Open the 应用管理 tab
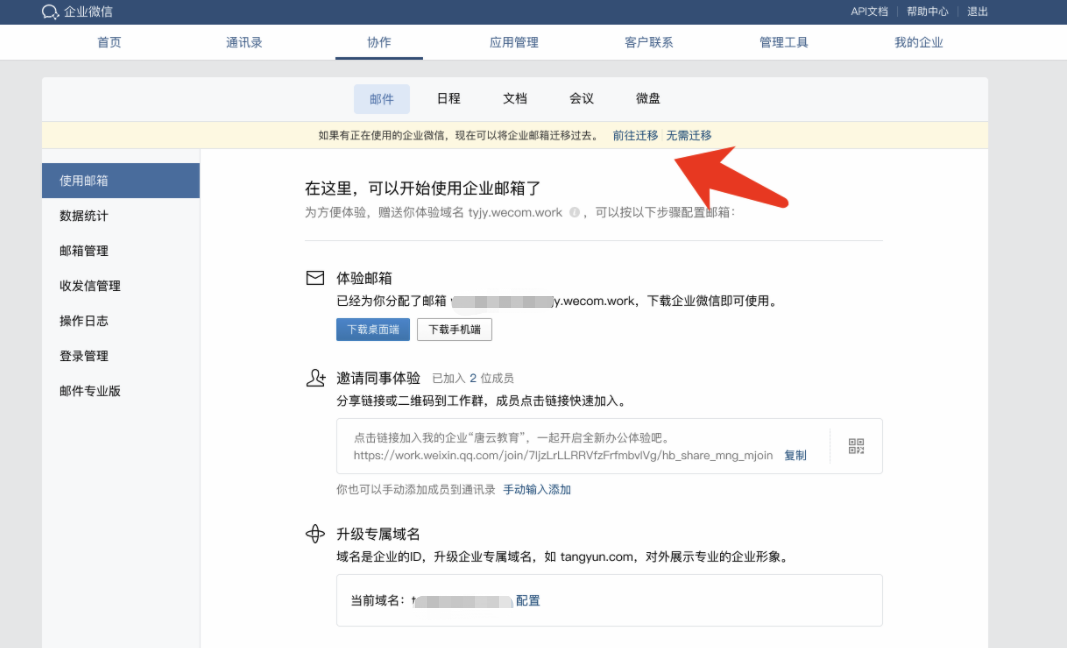 514,42
